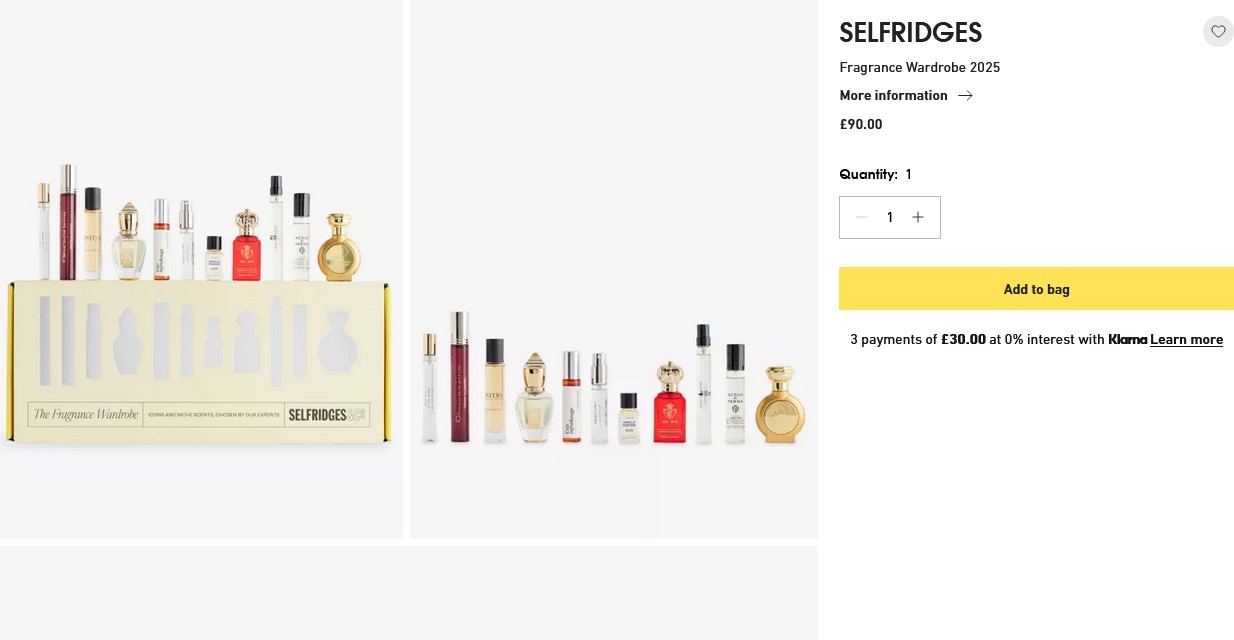Click the SELFRIDGES brand heading
The height and width of the screenshot is (640, 1234).
[x=910, y=33]
